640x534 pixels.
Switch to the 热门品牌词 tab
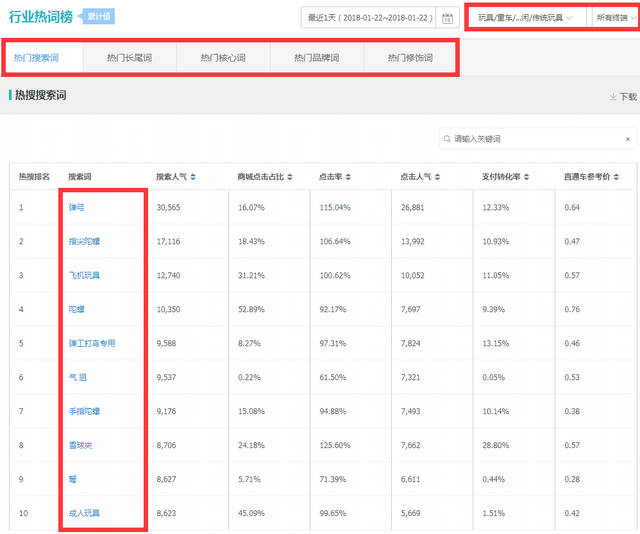click(317, 58)
